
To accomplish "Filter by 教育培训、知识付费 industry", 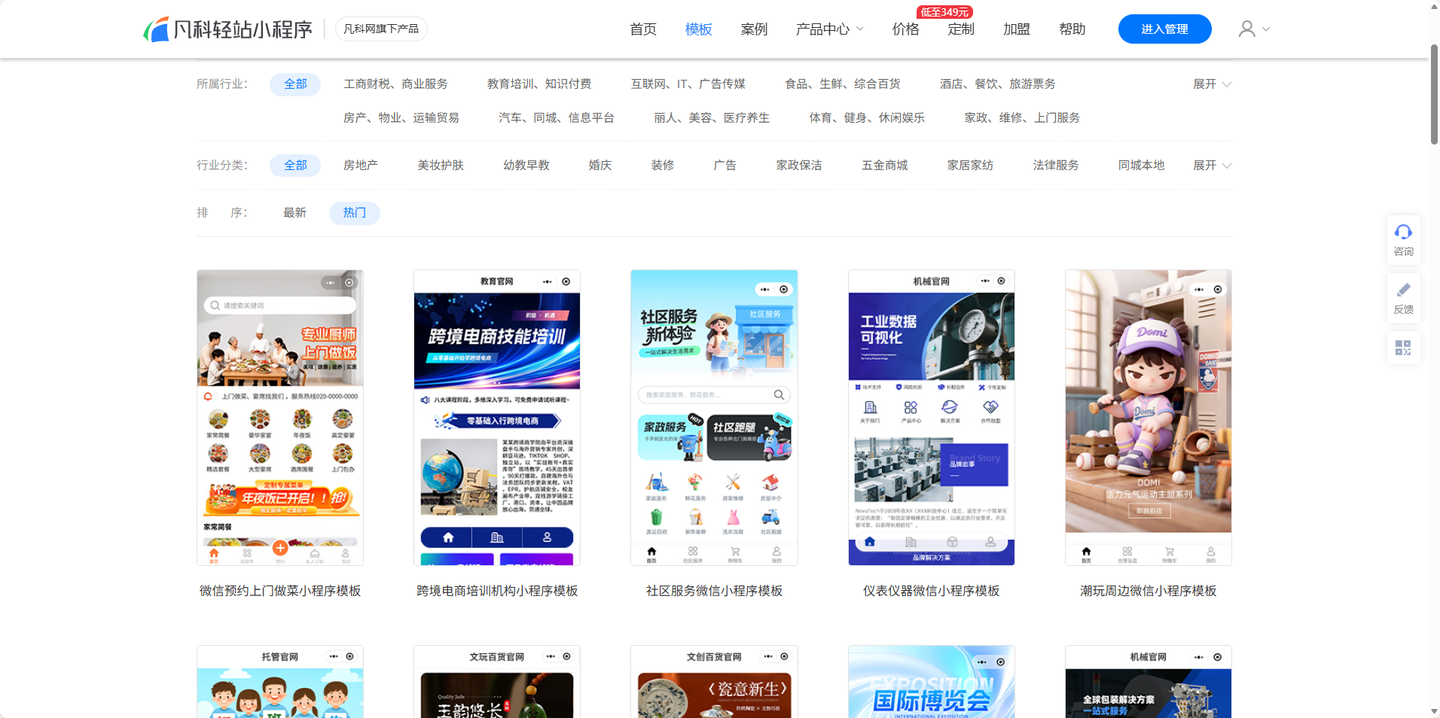I will (539, 84).
